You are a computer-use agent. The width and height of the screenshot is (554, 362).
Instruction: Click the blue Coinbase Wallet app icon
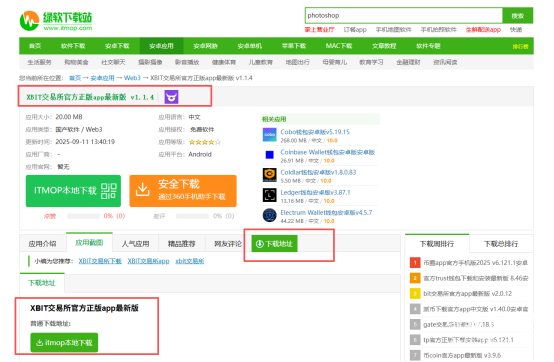pos(270,155)
